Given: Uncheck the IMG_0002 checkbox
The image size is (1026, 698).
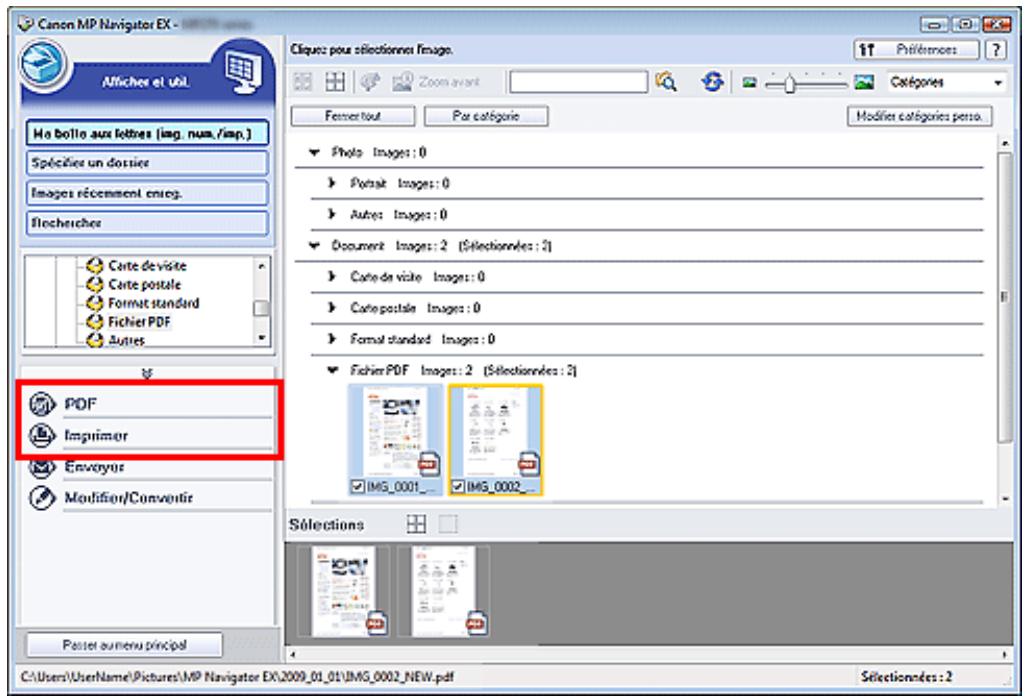Looking at the screenshot, I should (x=458, y=486).
